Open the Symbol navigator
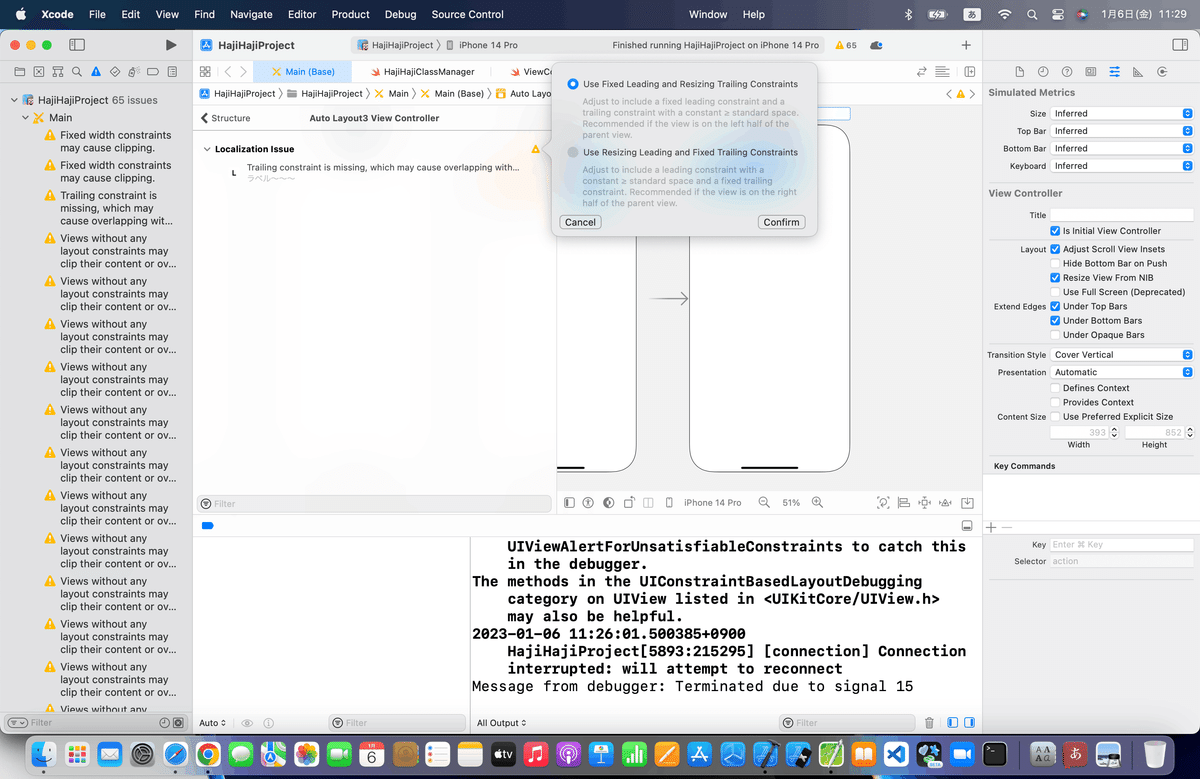Viewport: 1200px width, 779px height. click(x=57, y=72)
